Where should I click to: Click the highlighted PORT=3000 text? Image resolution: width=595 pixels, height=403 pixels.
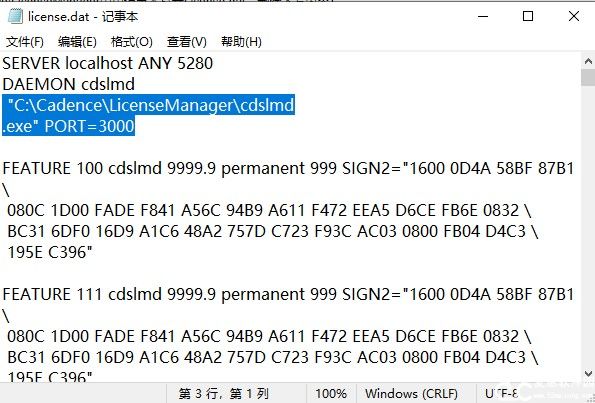tap(90, 126)
